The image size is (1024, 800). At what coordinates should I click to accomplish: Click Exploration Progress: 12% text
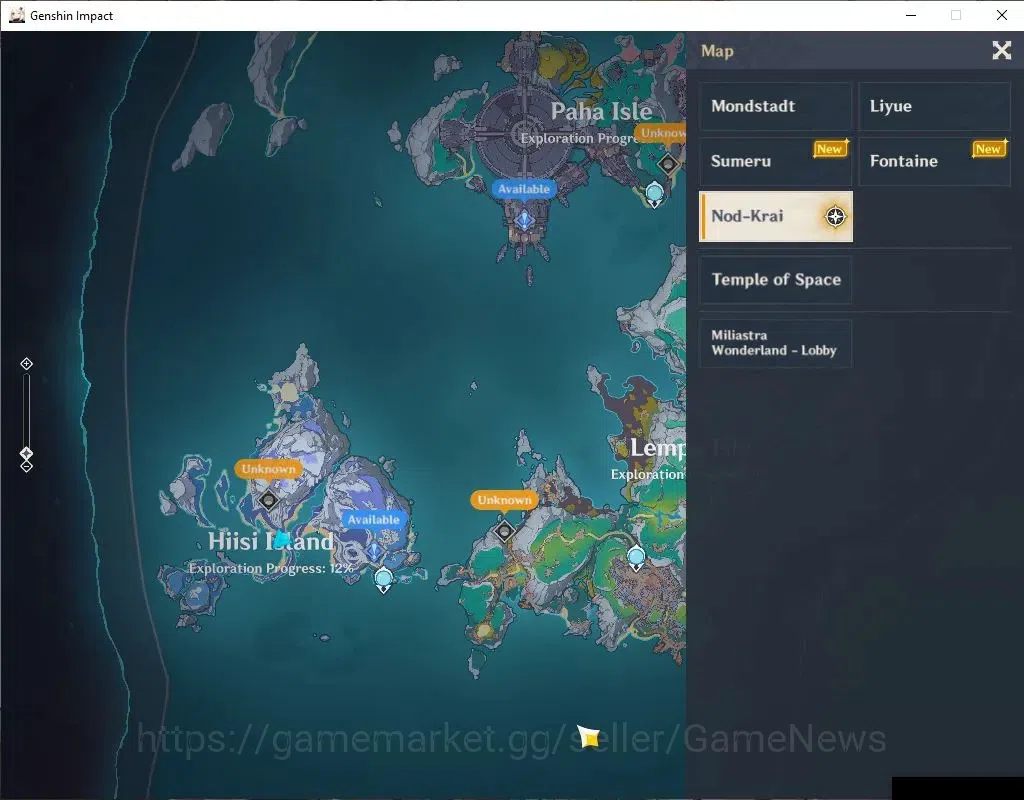(x=271, y=568)
